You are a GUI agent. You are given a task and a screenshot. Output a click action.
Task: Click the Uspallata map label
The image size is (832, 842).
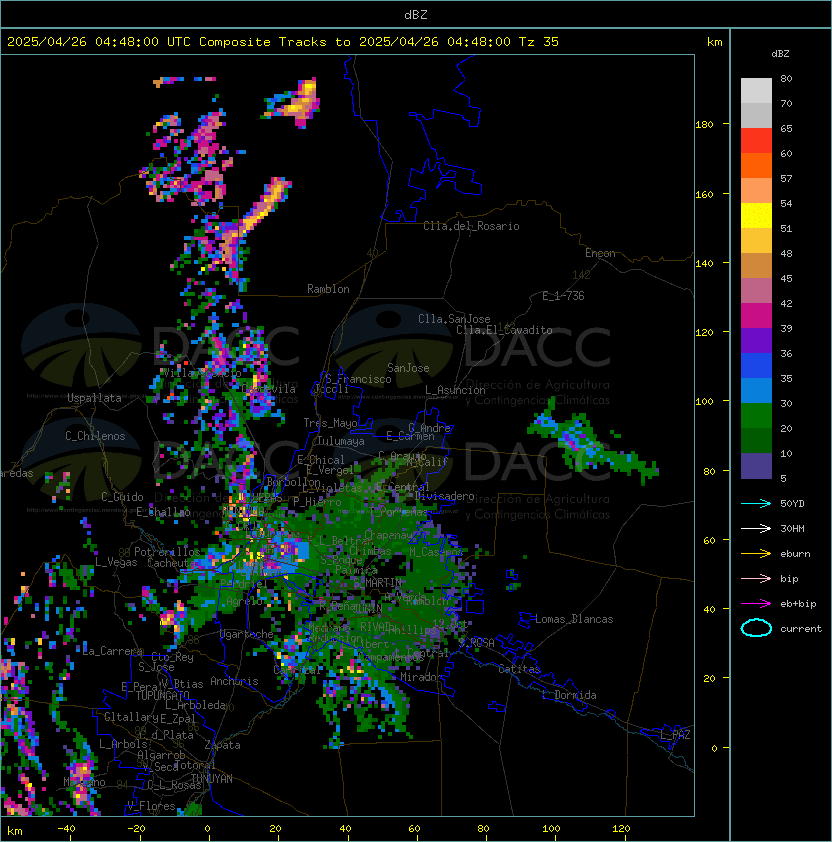94,398
